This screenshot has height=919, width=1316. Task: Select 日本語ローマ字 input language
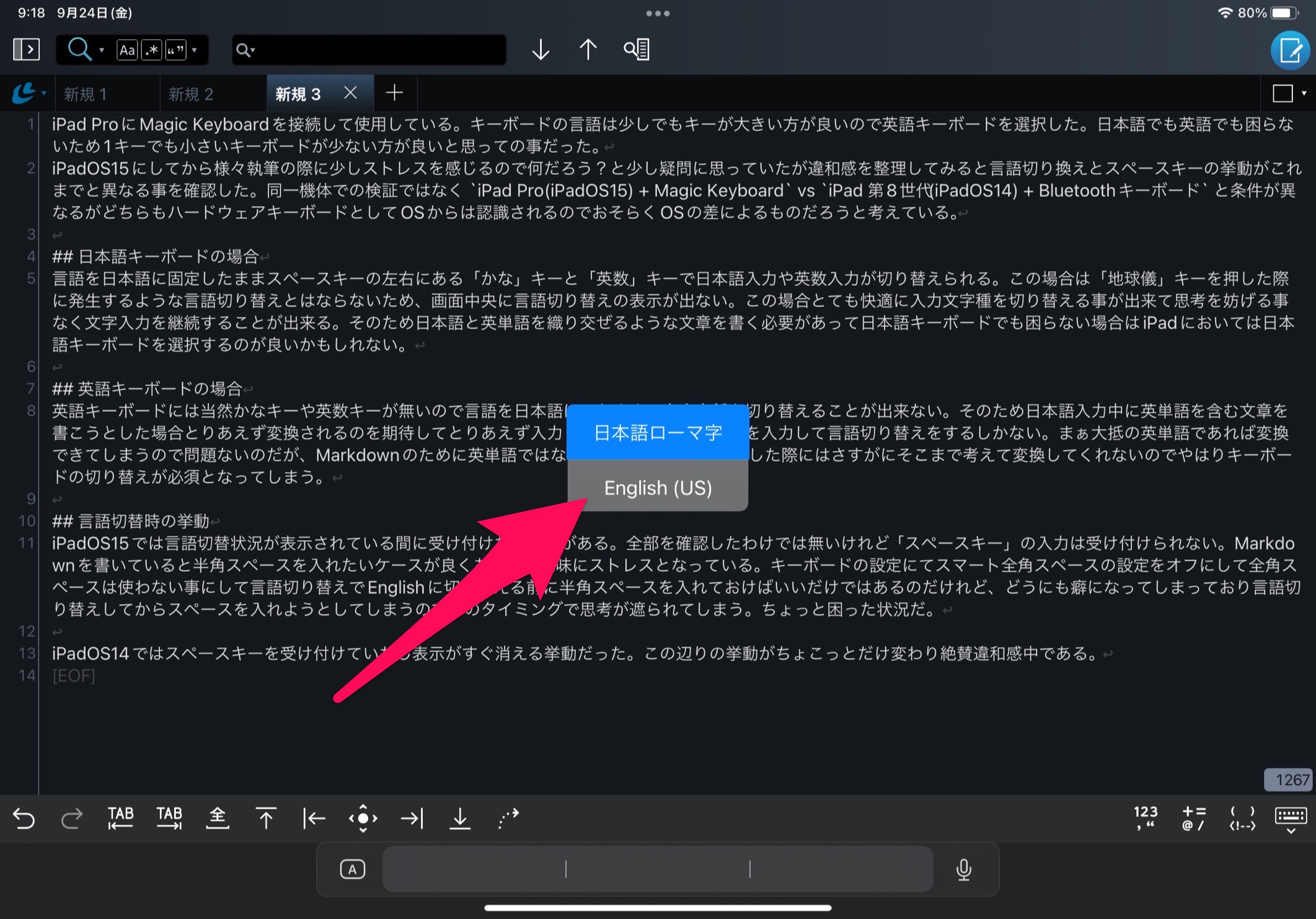(658, 432)
